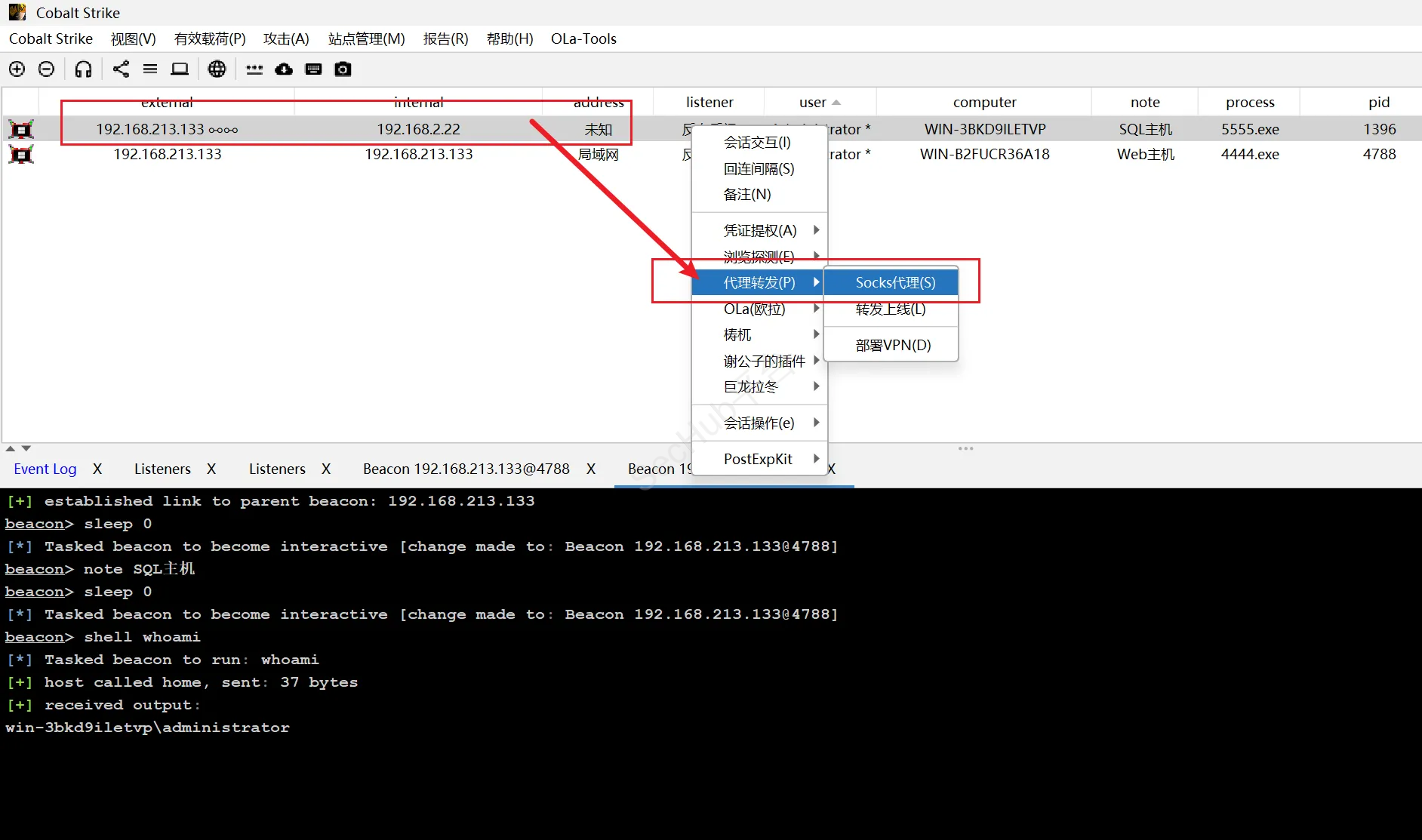The width and height of the screenshot is (1422, 840).
Task: Expand the 巨龙拉冬 submenu
Action: pos(759,386)
